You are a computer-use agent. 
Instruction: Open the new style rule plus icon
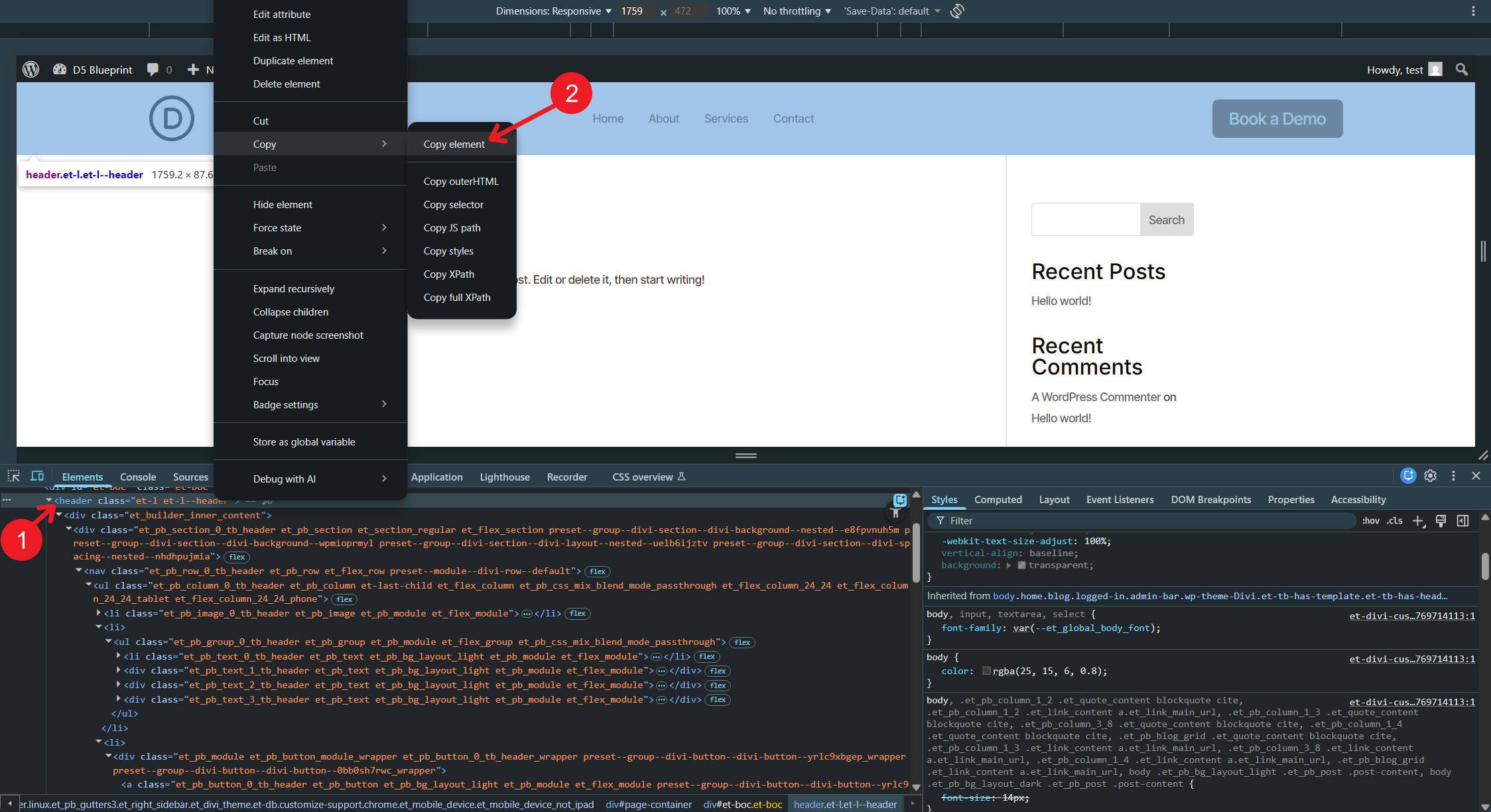(1419, 521)
